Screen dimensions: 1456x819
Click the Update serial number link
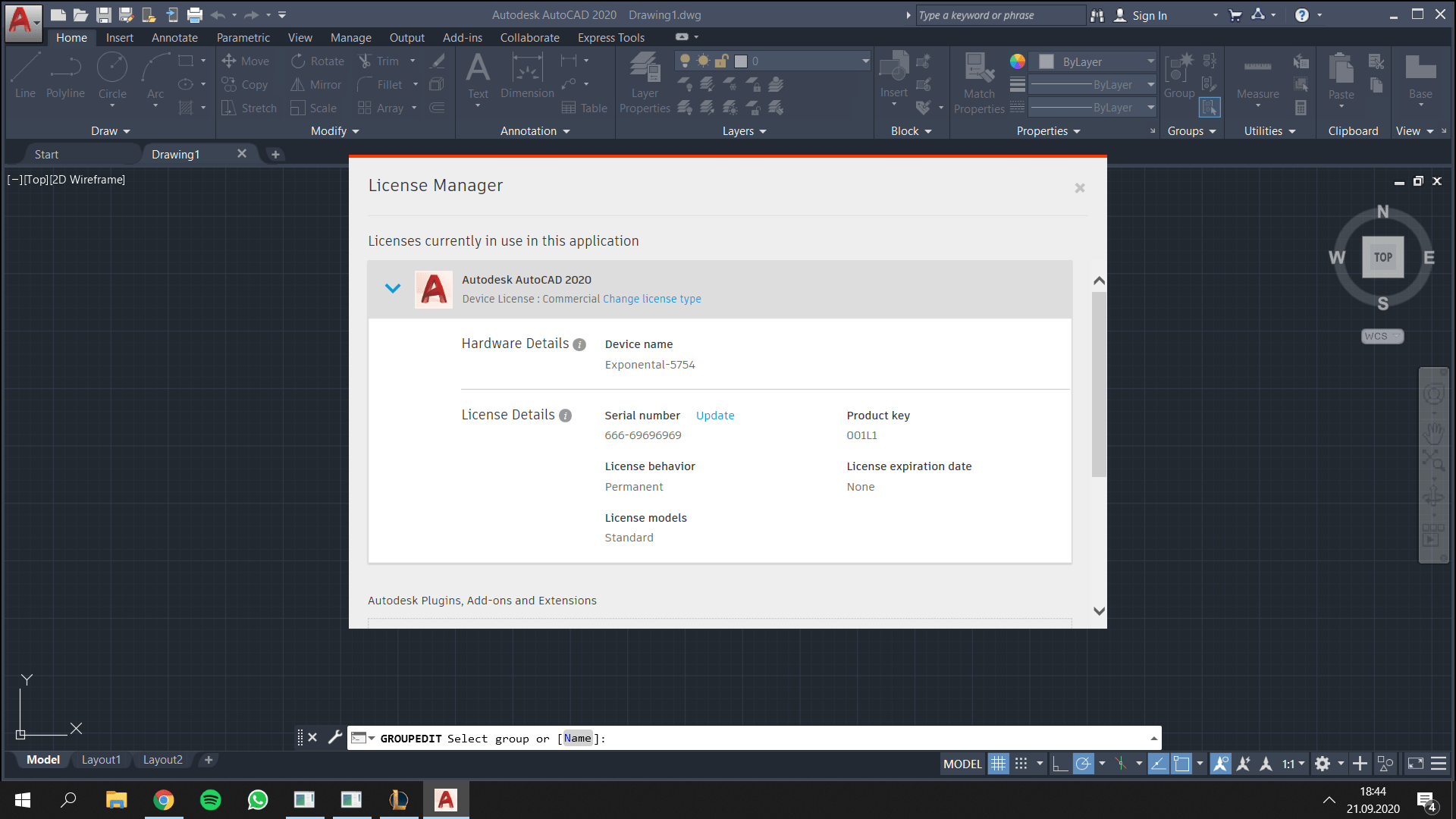[x=715, y=416]
